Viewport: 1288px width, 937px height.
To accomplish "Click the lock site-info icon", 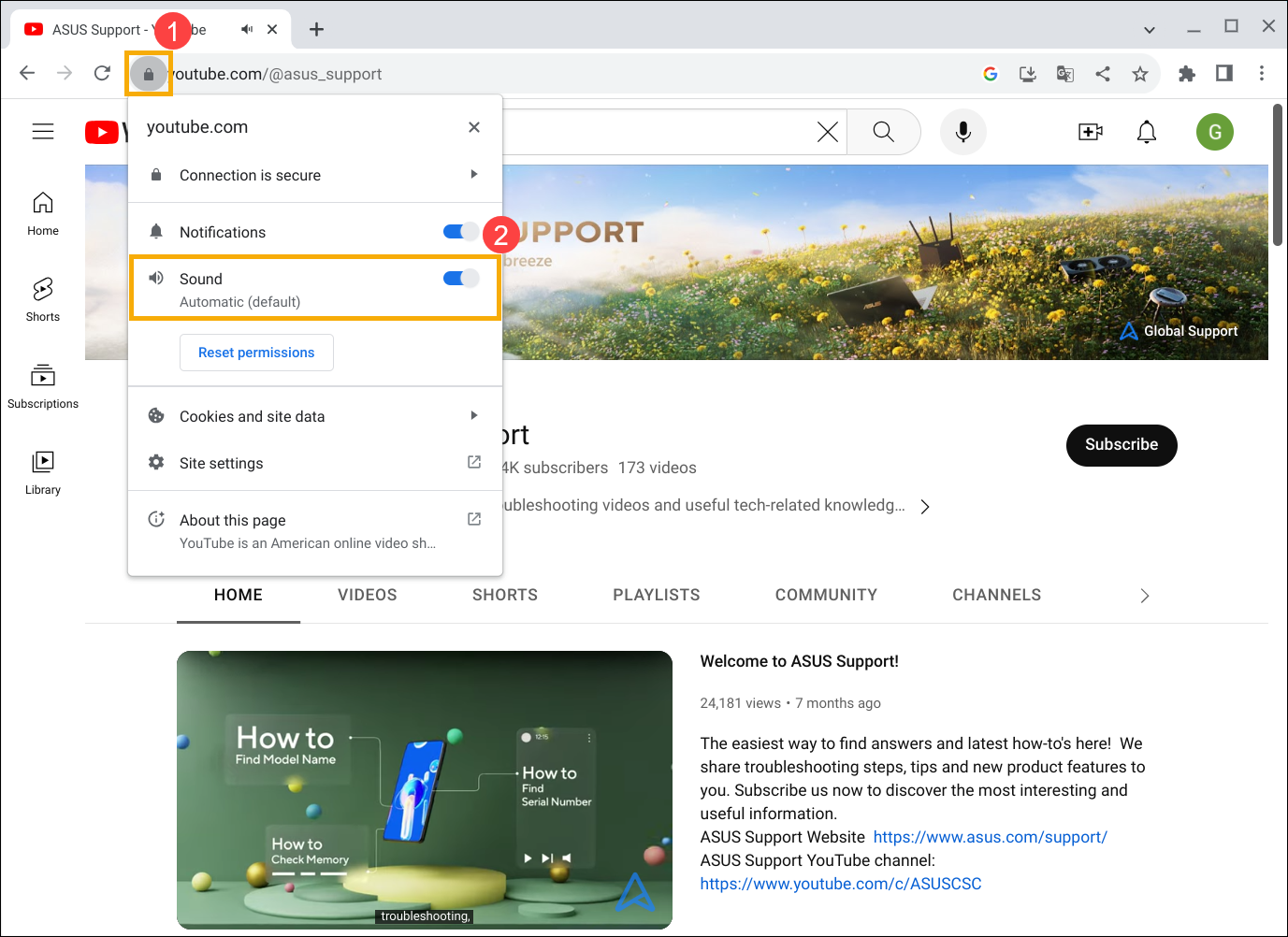I will [x=148, y=74].
